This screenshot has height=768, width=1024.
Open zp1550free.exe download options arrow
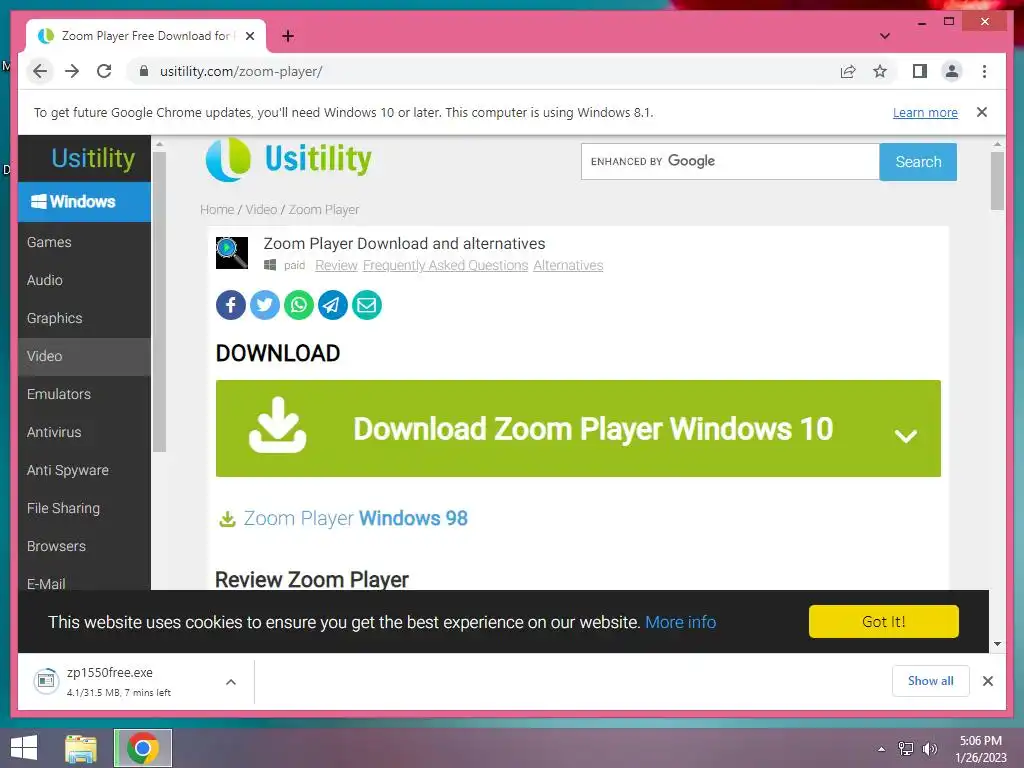(x=231, y=682)
